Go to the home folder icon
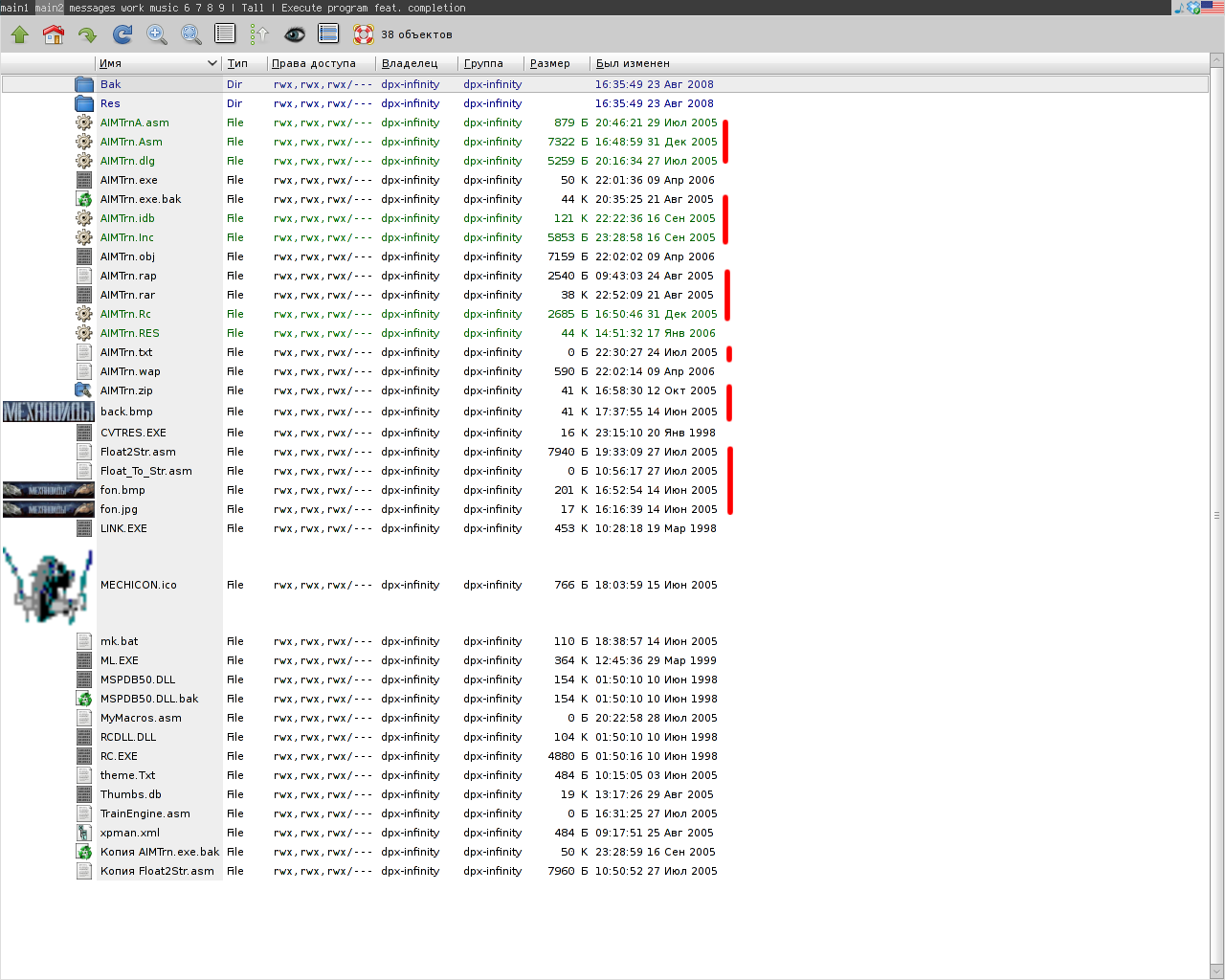 pyautogui.click(x=54, y=35)
